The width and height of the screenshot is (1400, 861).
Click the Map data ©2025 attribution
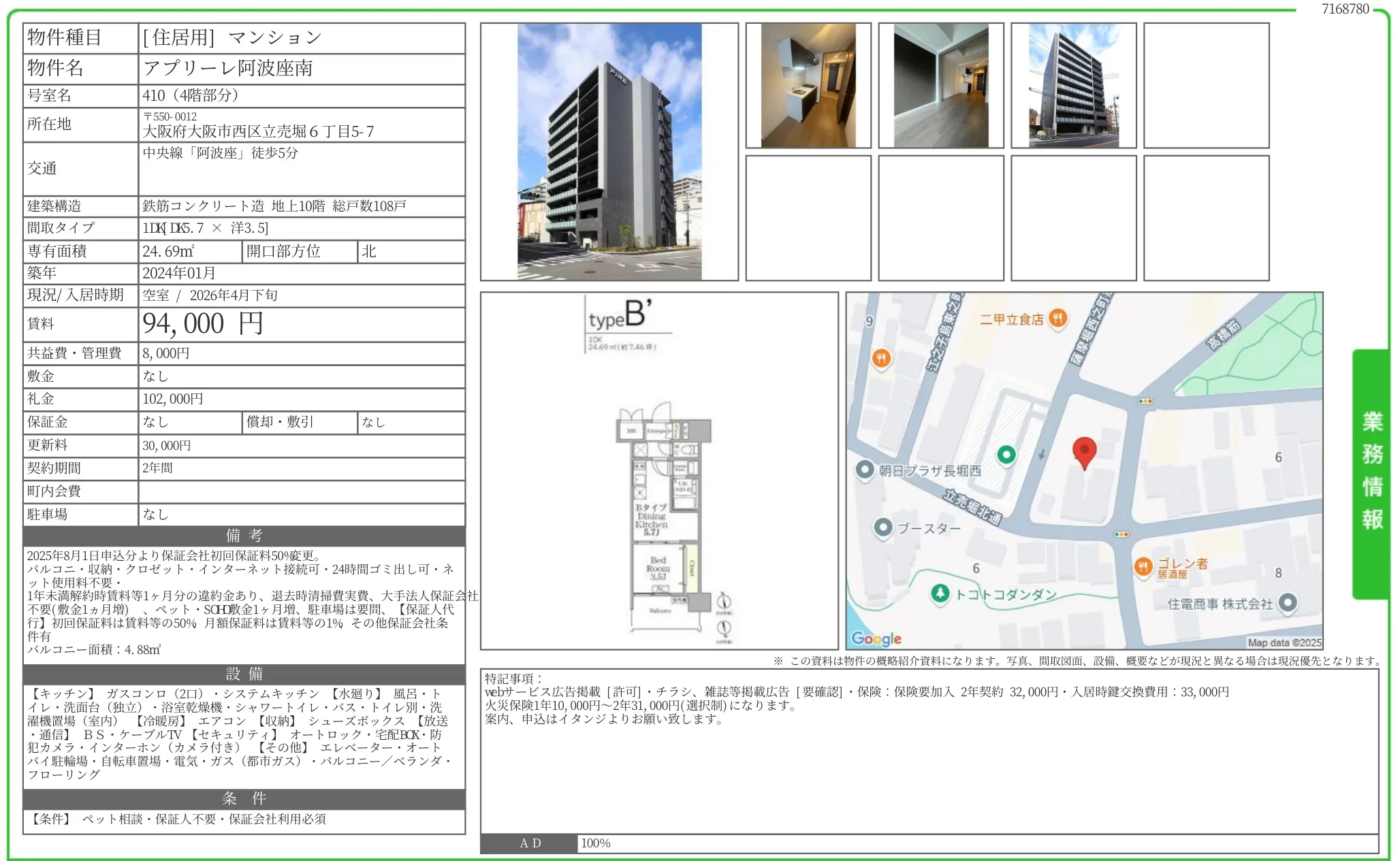click(x=1284, y=642)
